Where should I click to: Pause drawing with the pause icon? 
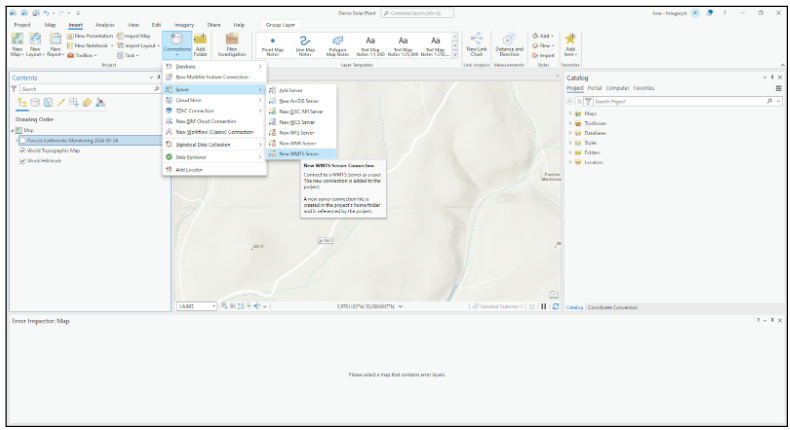(x=544, y=306)
